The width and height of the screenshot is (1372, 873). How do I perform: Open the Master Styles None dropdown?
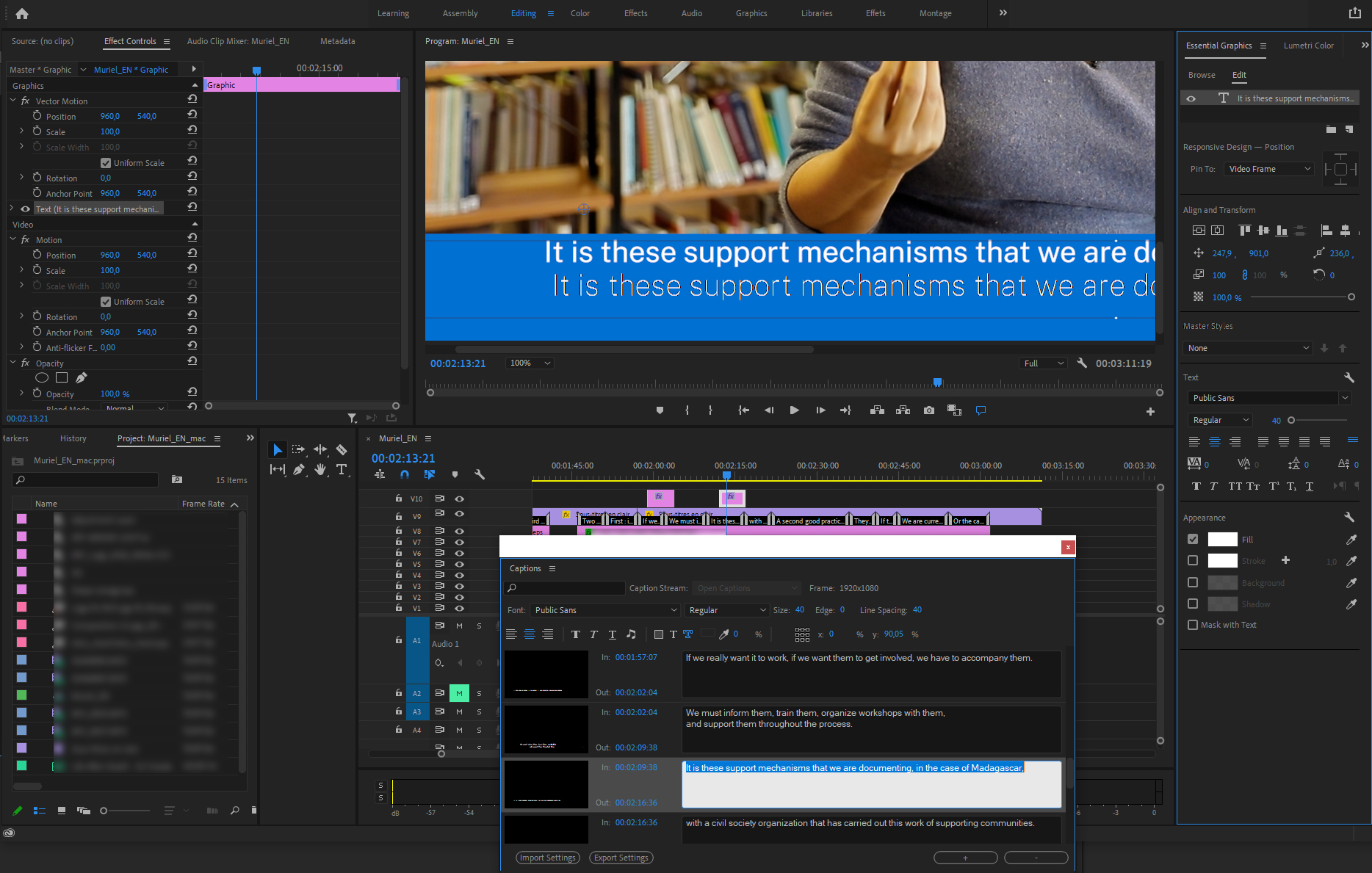point(1246,347)
